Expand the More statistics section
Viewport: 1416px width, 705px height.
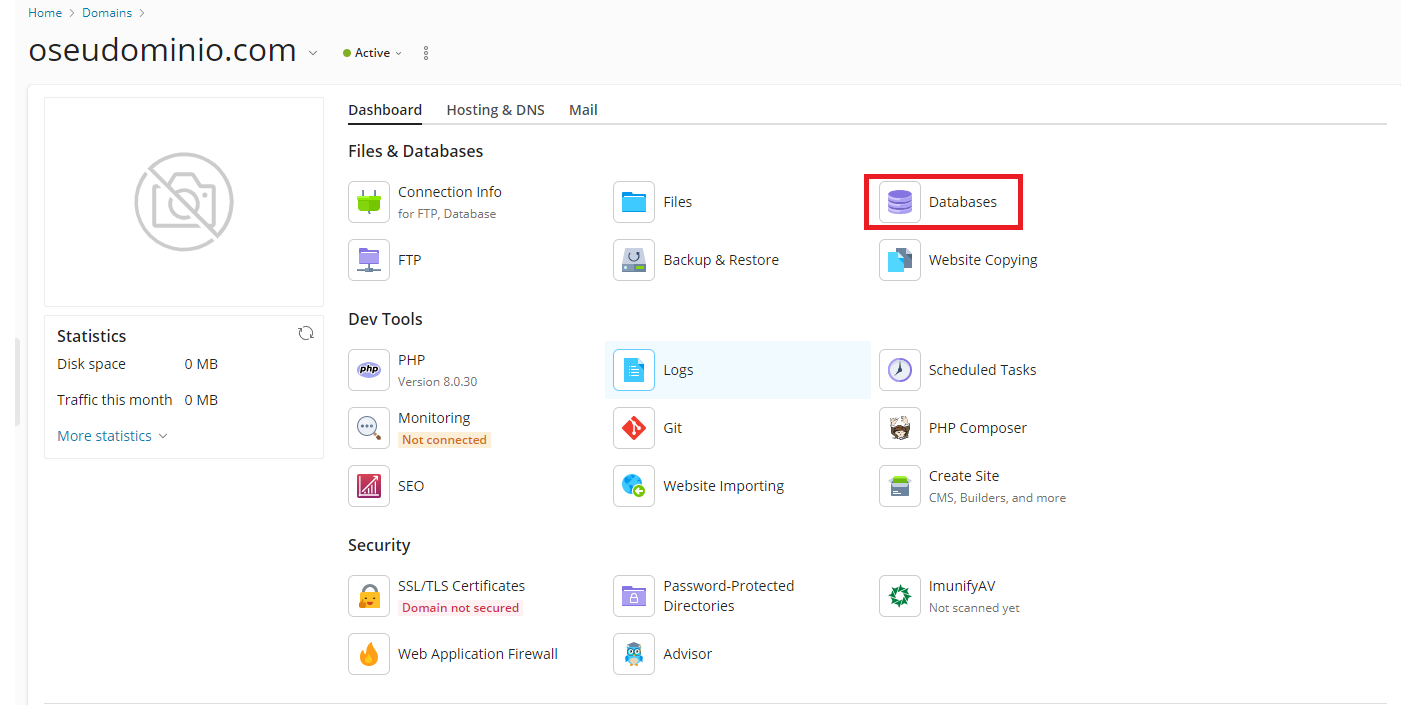tap(112, 436)
